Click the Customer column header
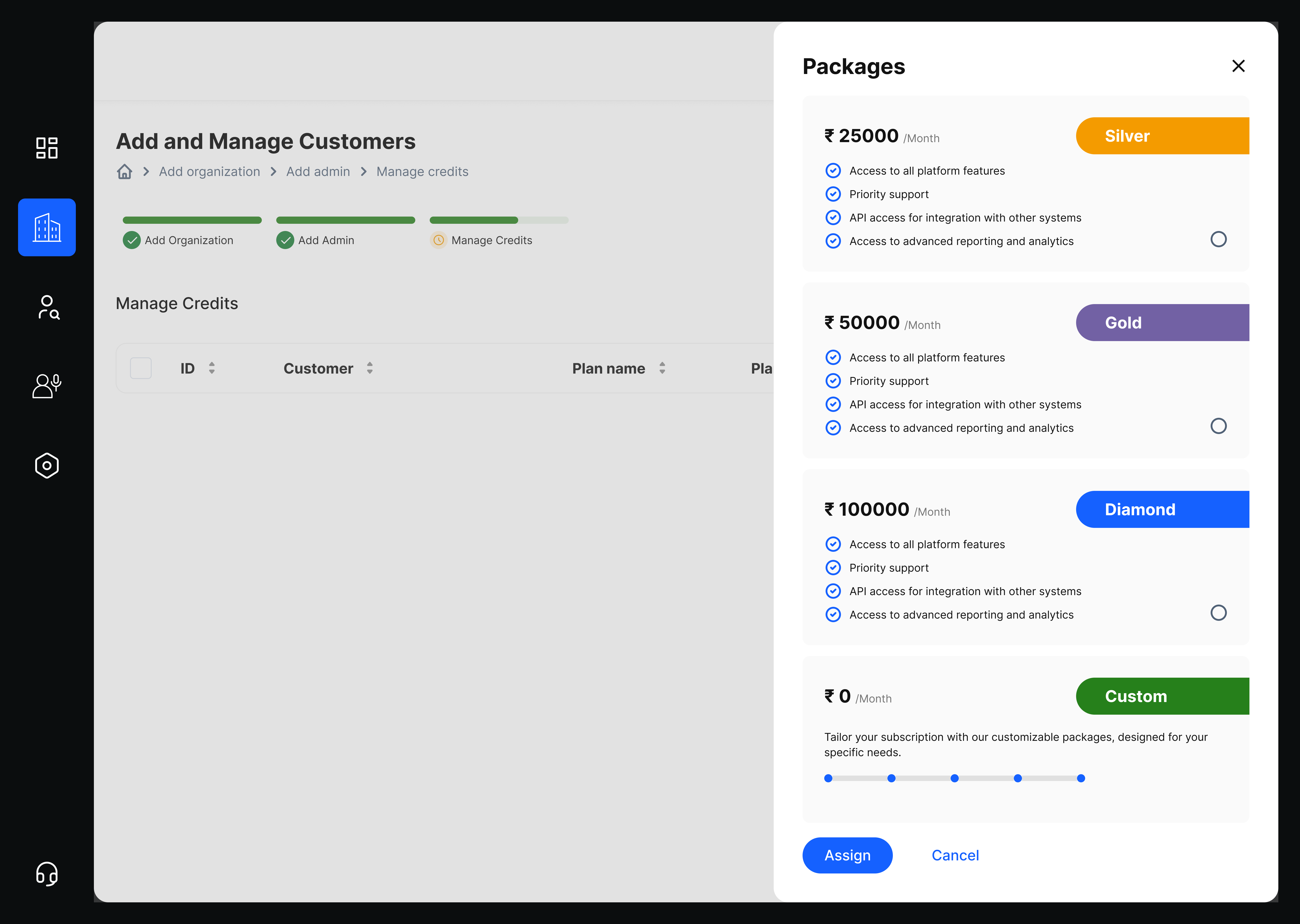This screenshot has height=924, width=1300. pyautogui.click(x=318, y=368)
